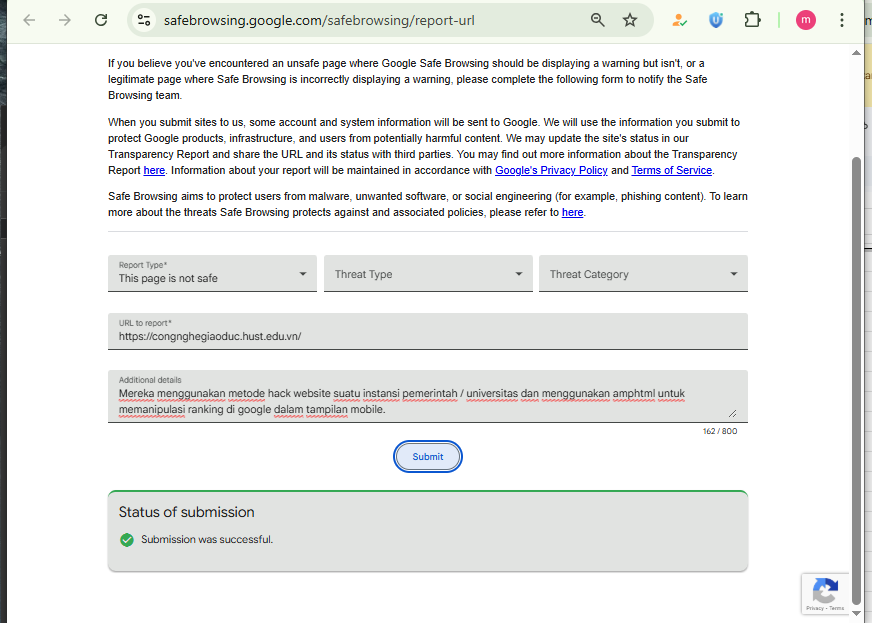Viewport: 872px width, 623px height.
Task: Open site information icon in address bar
Action: tap(144, 21)
